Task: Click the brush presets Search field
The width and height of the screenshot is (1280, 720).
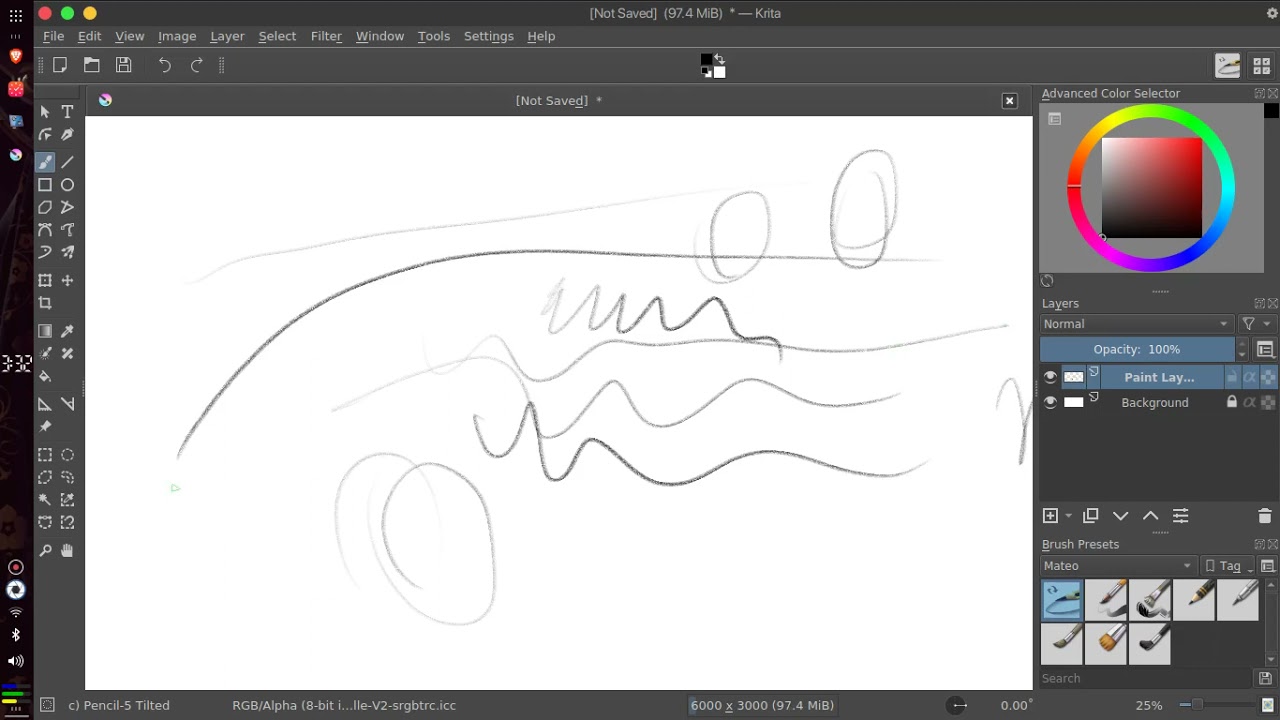Action: tap(1145, 678)
